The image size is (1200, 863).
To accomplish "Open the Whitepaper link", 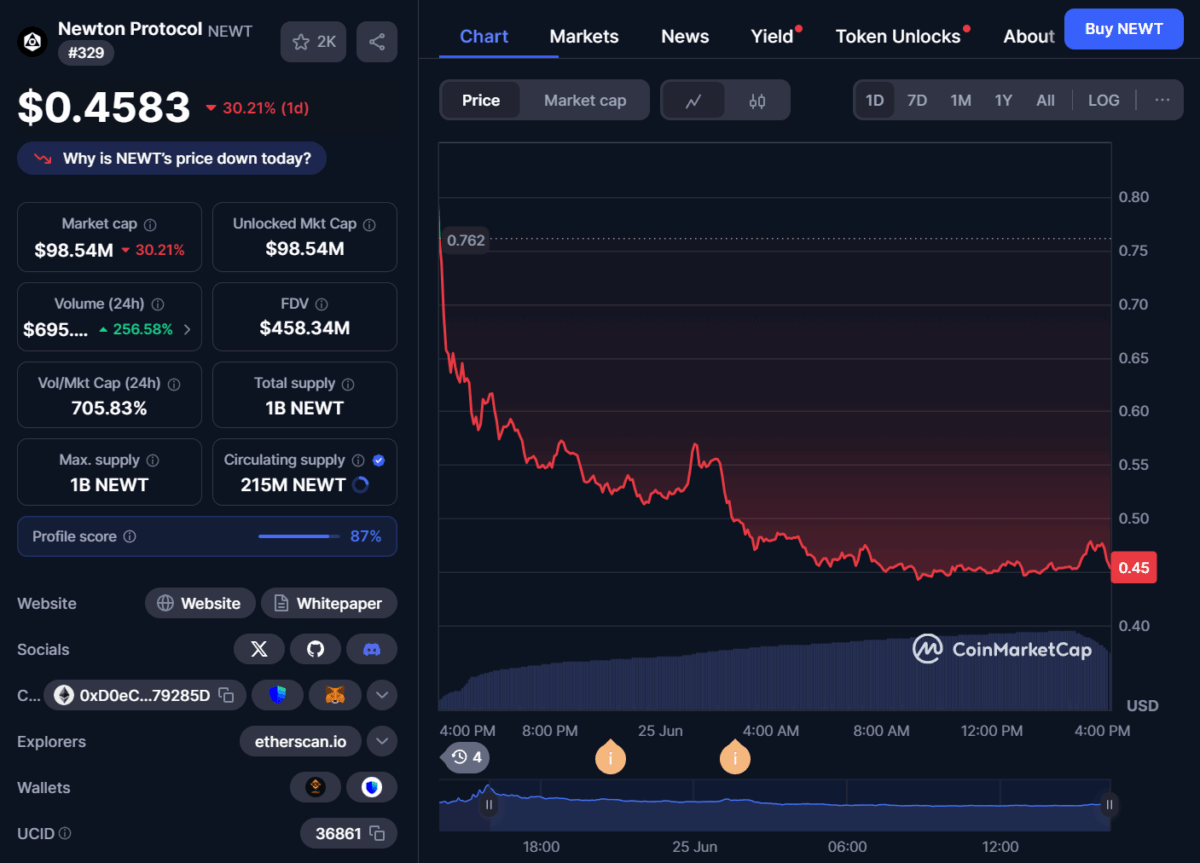I will coord(328,603).
